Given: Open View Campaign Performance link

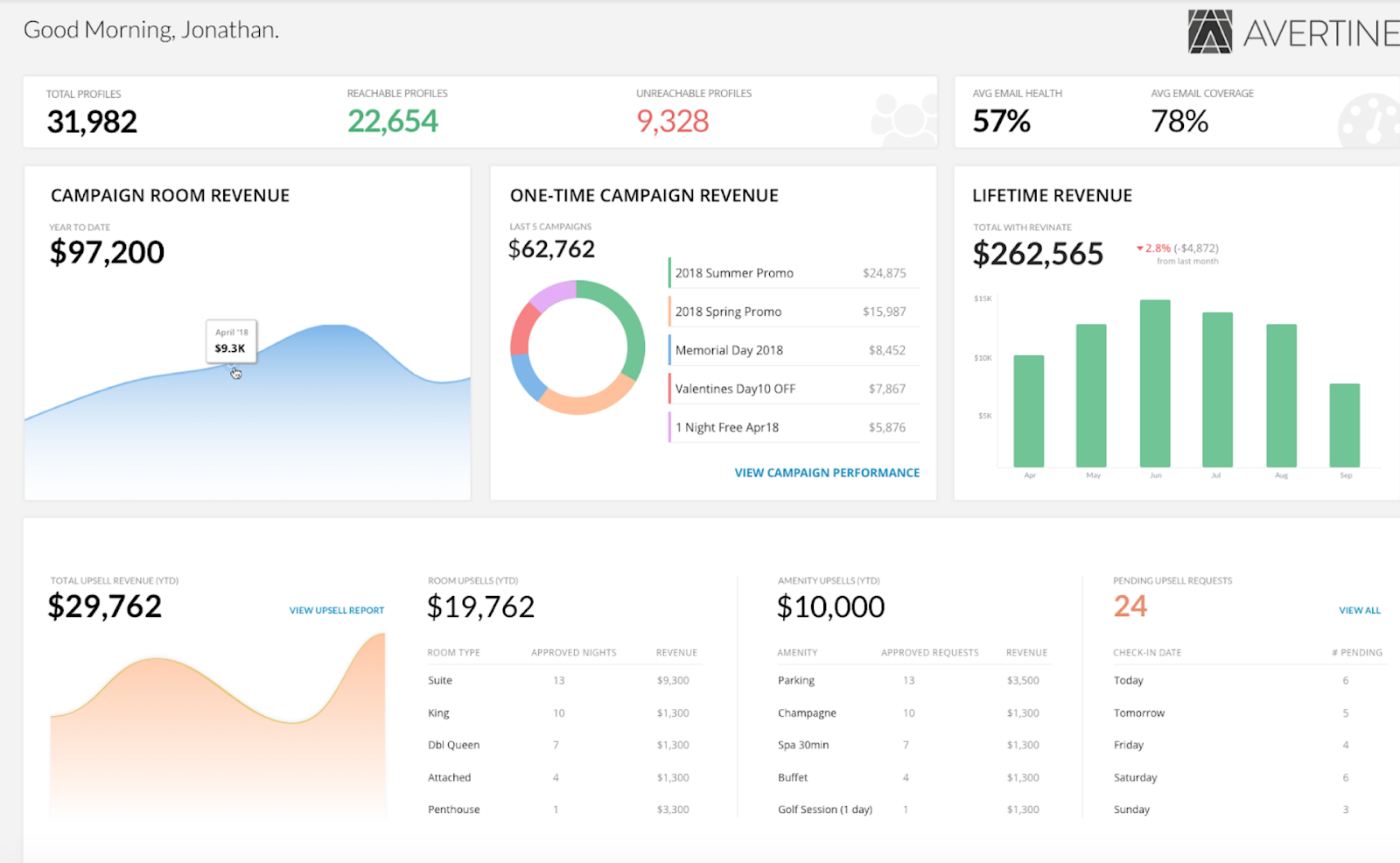Looking at the screenshot, I should [827, 473].
